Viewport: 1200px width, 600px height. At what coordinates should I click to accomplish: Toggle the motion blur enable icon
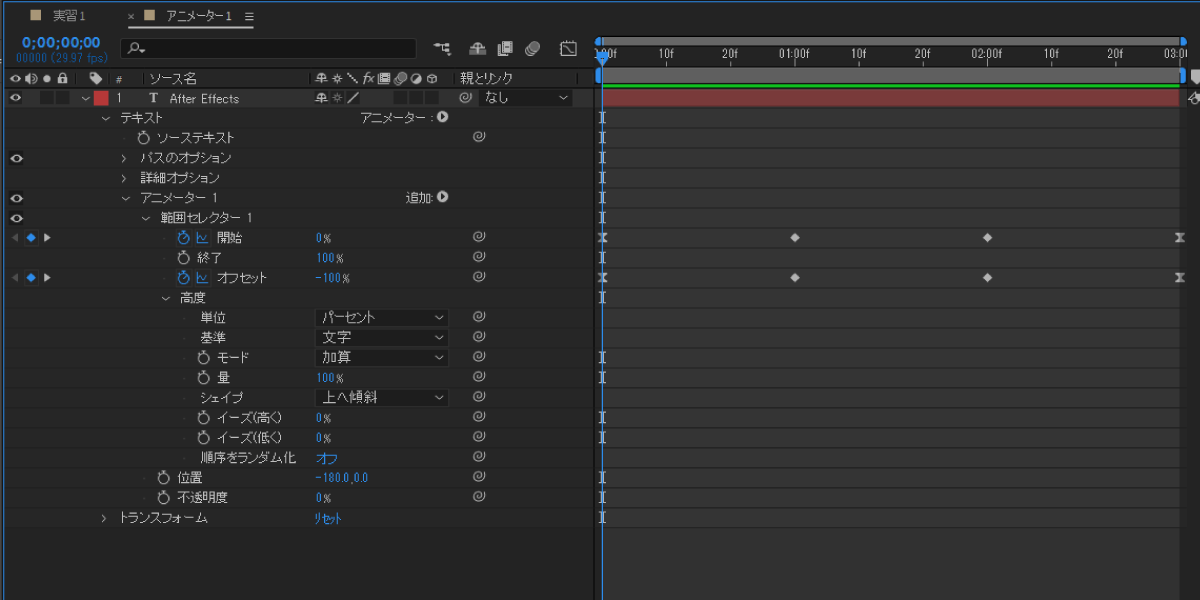coord(533,48)
